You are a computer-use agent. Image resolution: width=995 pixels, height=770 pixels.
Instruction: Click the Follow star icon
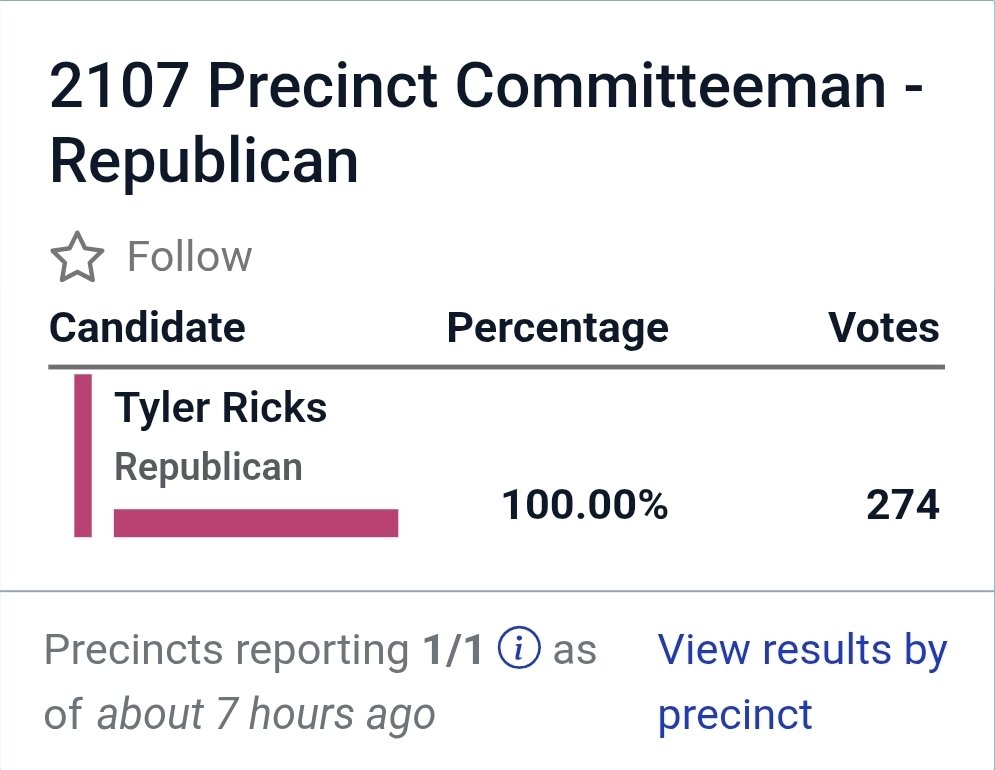tap(77, 257)
